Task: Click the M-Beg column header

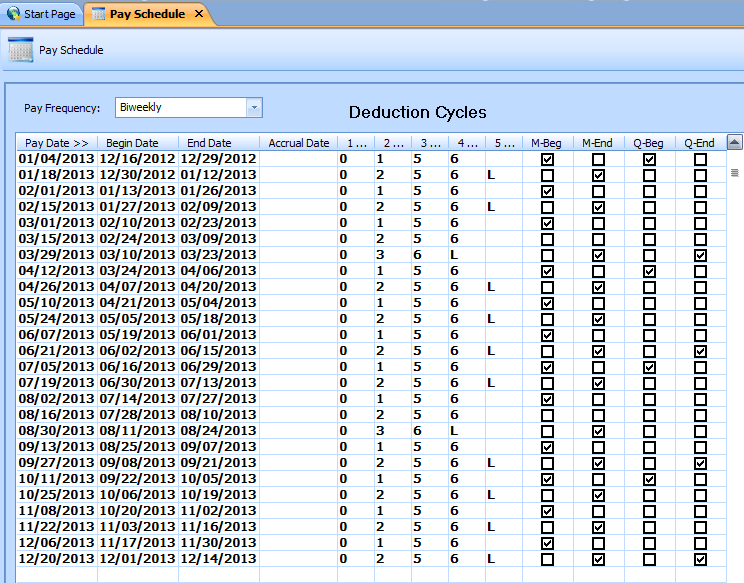Action: [x=546, y=143]
